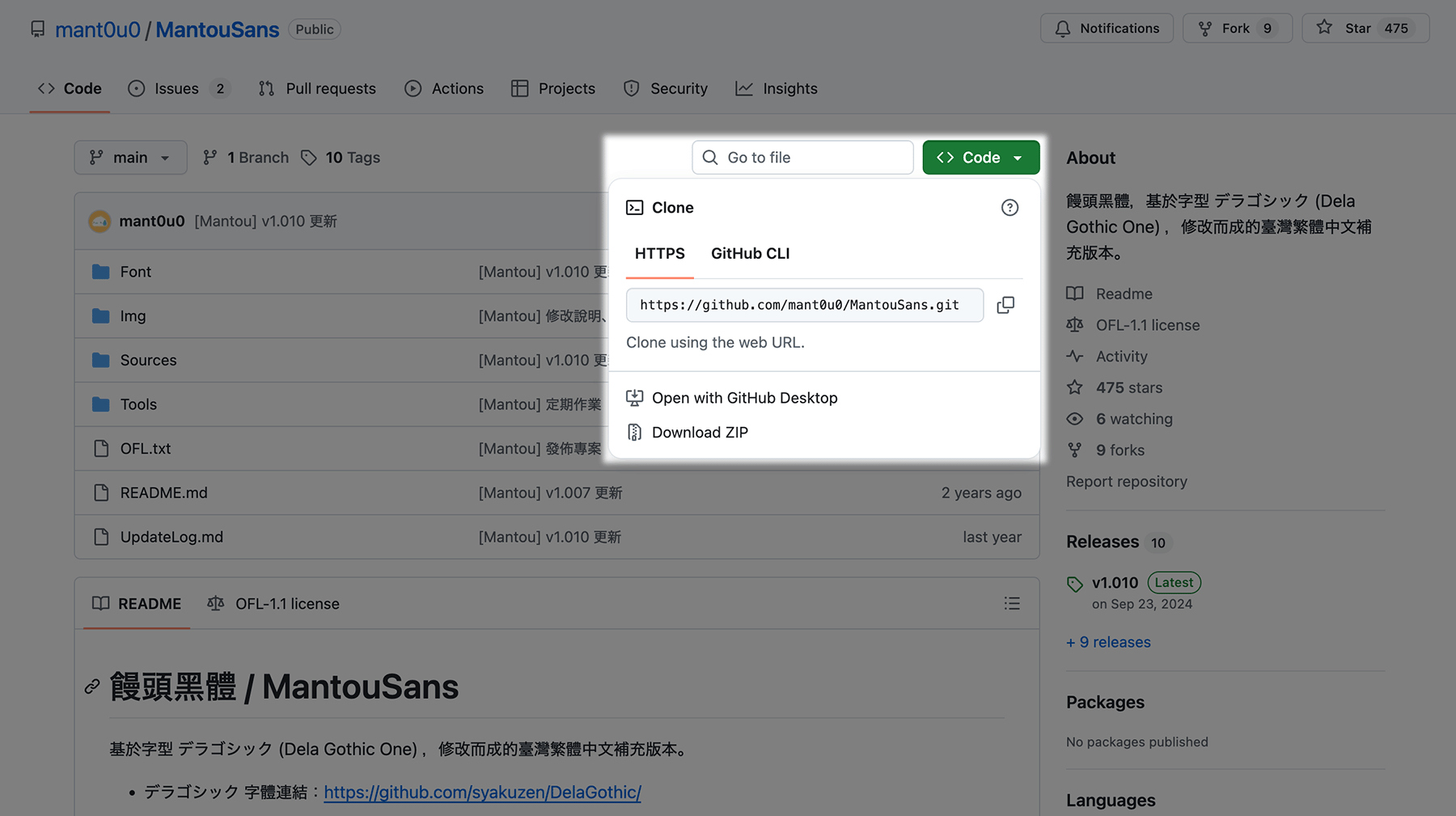
Task: Switch to the GitHub CLI tab
Action: pyautogui.click(x=750, y=253)
